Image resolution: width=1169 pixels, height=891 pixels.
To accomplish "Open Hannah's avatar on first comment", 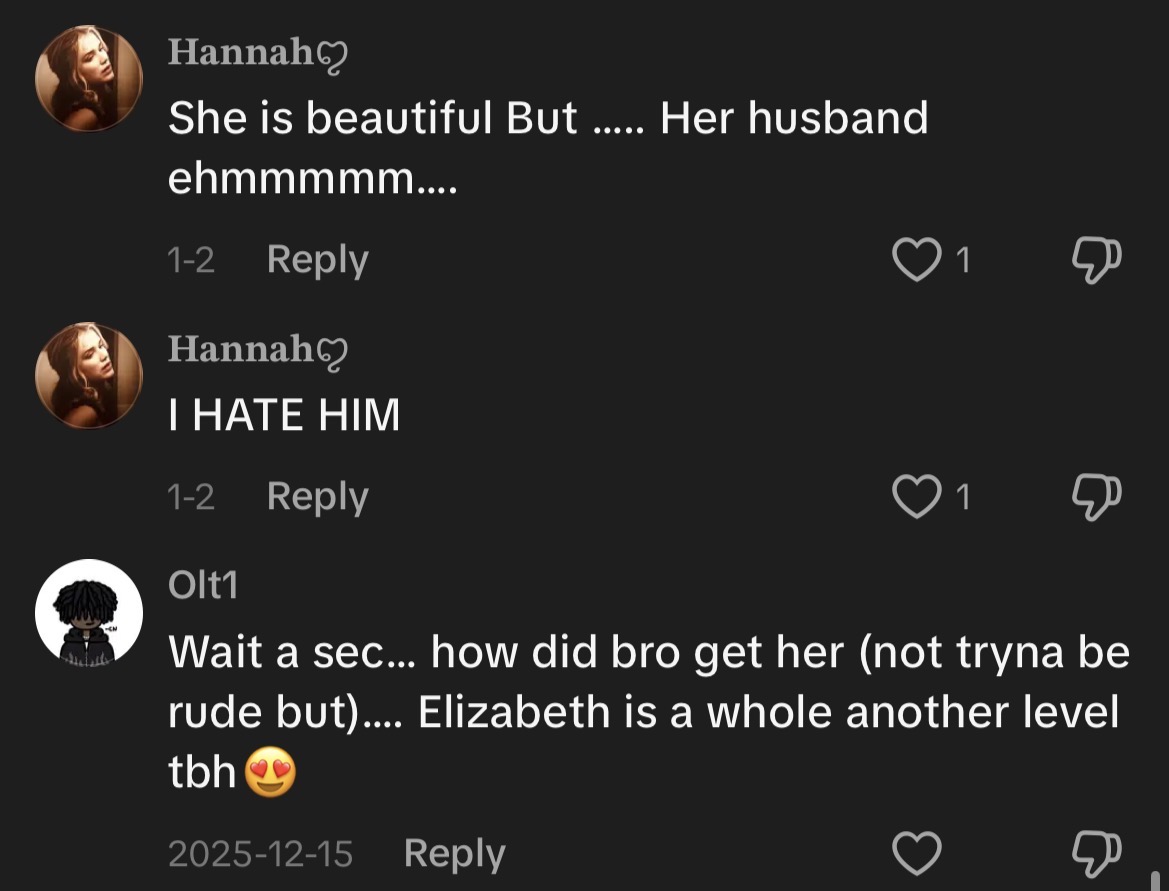I will [x=89, y=79].
